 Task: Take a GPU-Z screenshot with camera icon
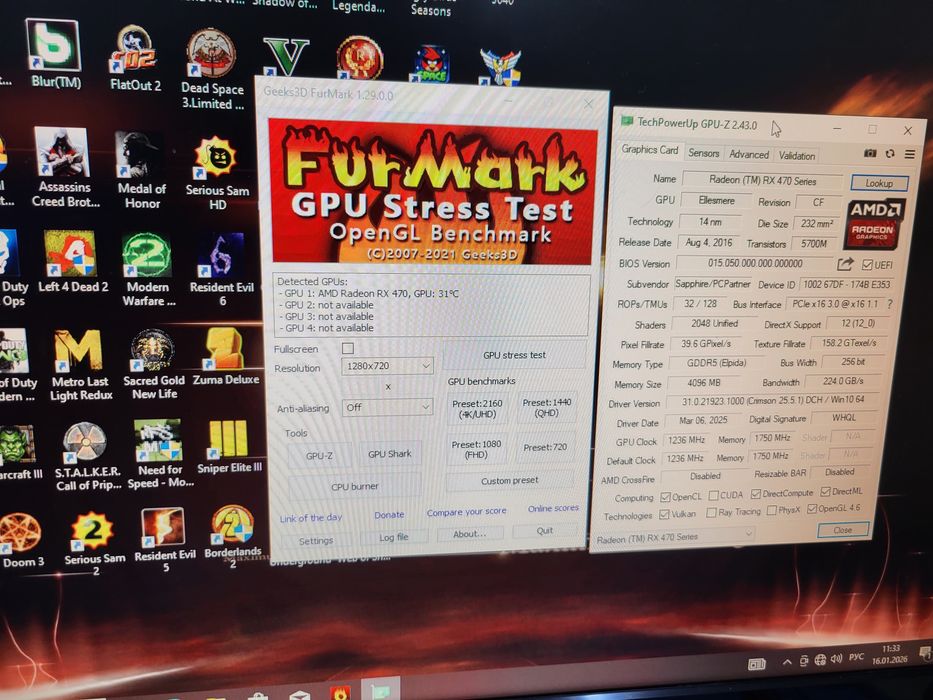point(870,153)
